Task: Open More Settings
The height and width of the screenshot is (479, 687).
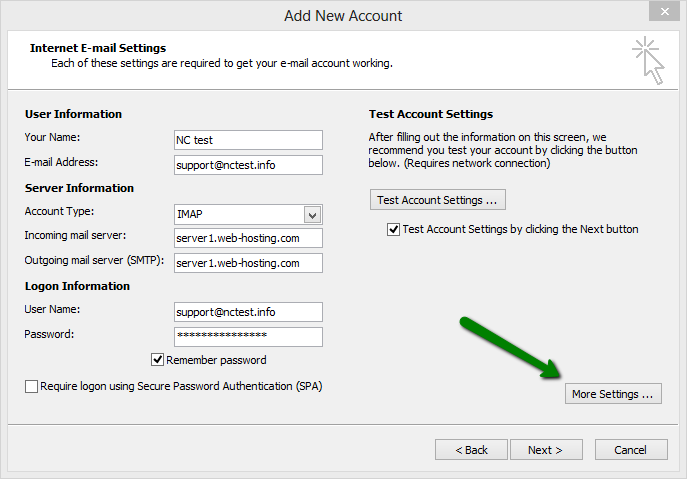Action: pyautogui.click(x=612, y=394)
